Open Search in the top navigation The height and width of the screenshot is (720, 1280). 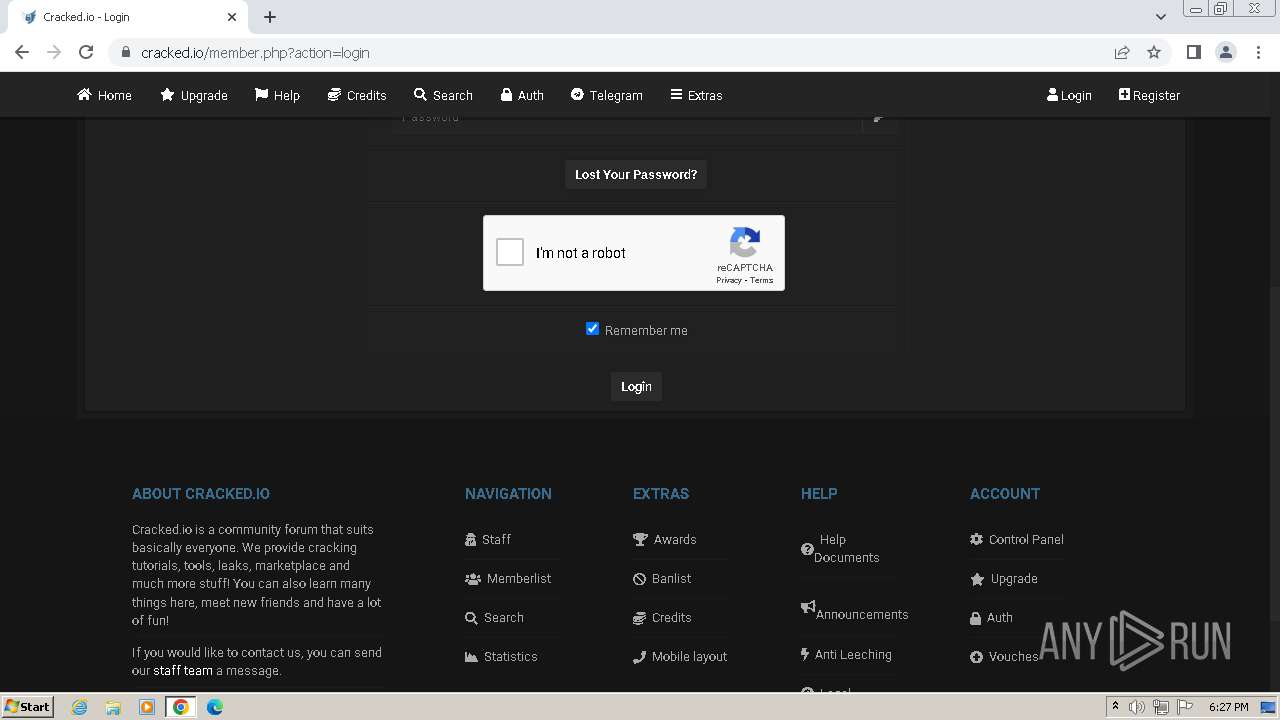443,95
